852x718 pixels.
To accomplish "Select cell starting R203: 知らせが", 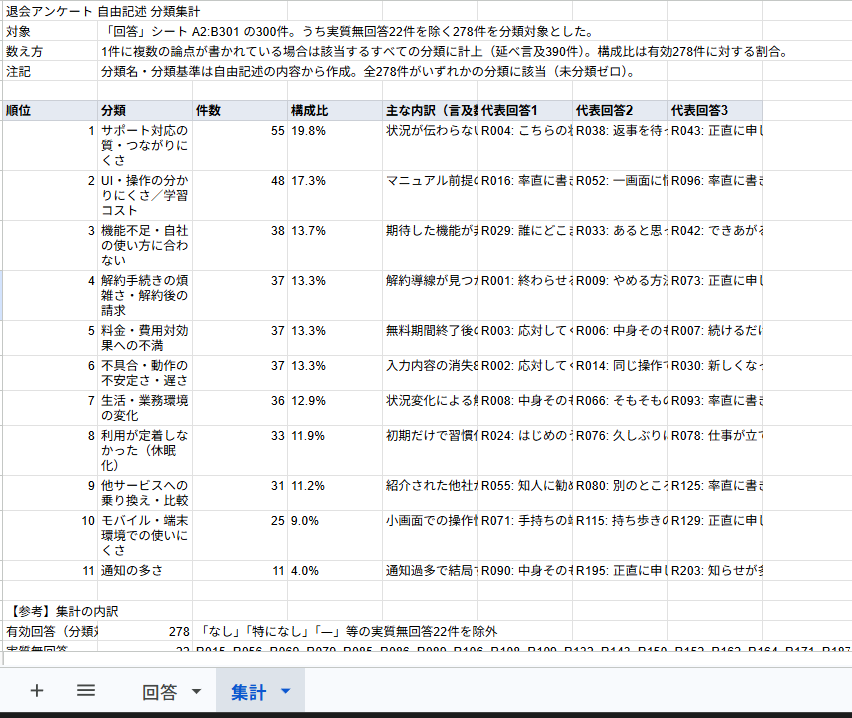I will pyautogui.click(x=715, y=570).
